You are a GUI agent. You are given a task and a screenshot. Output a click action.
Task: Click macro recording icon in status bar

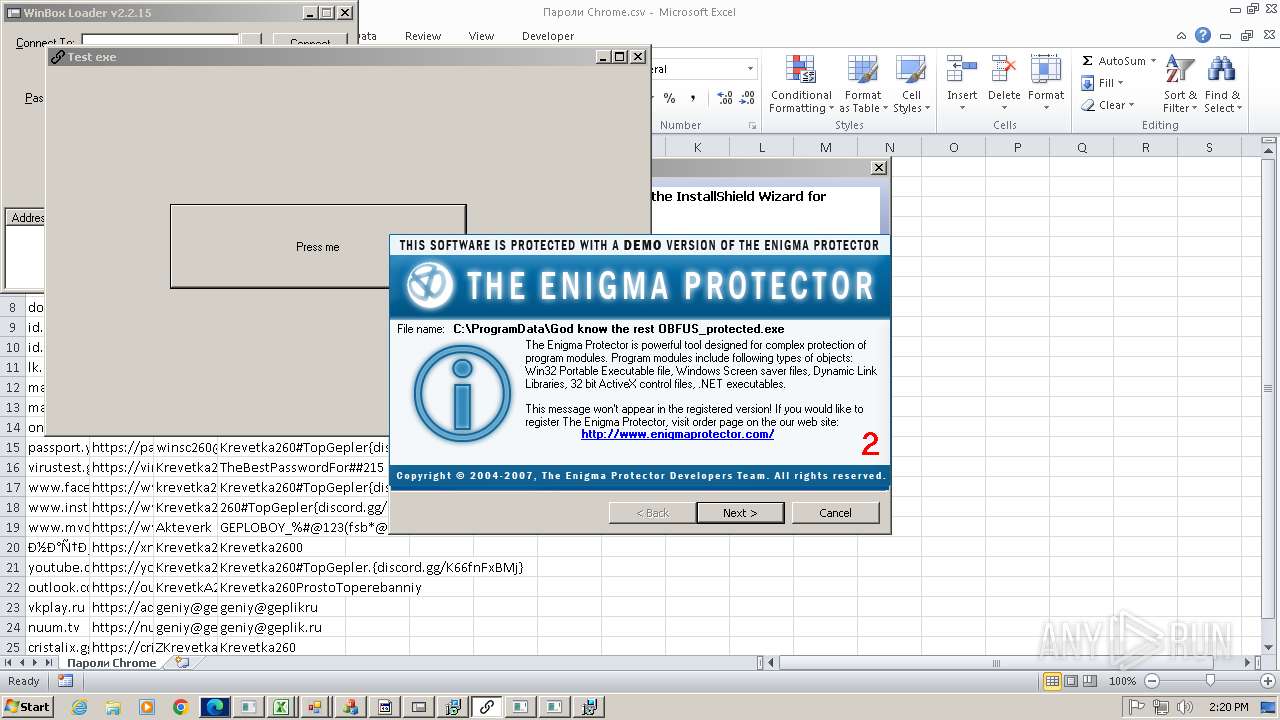click(65, 681)
